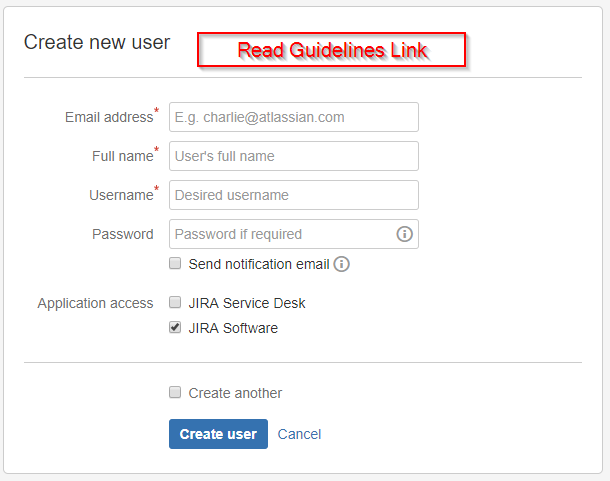This screenshot has width=610, height=481.
Task: Cancel the new user form
Action: 299,434
